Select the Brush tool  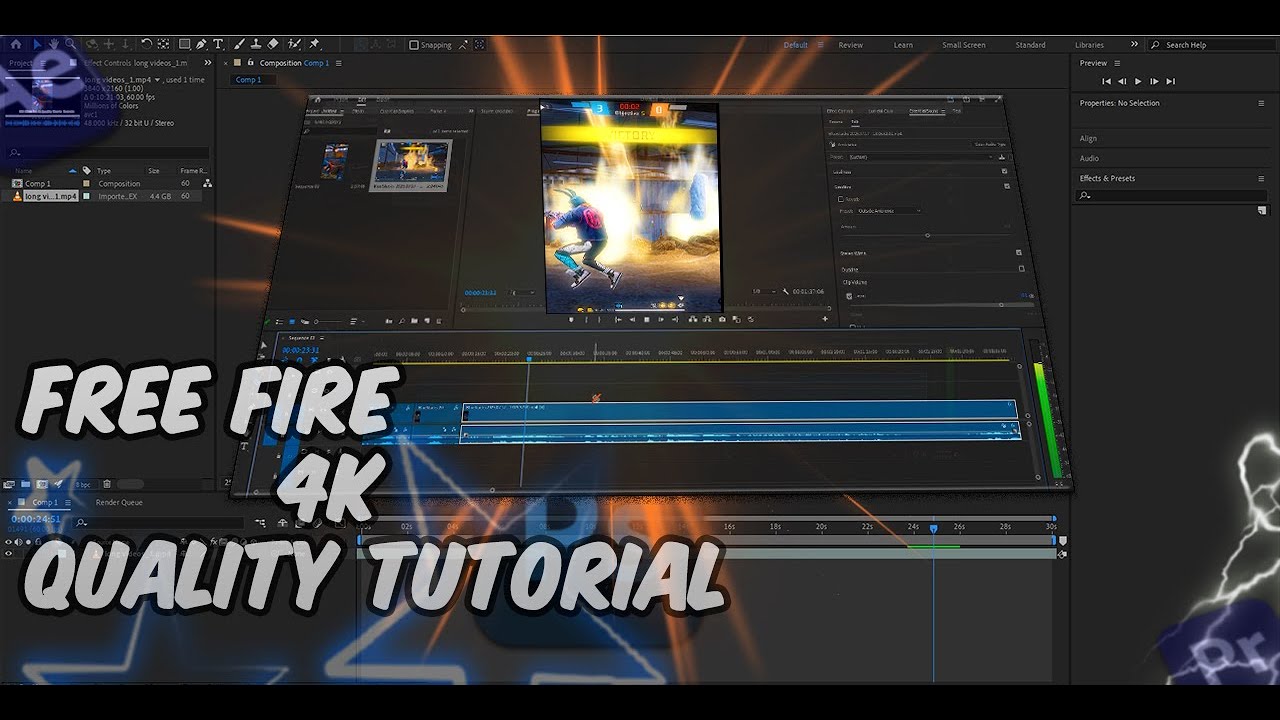point(239,44)
